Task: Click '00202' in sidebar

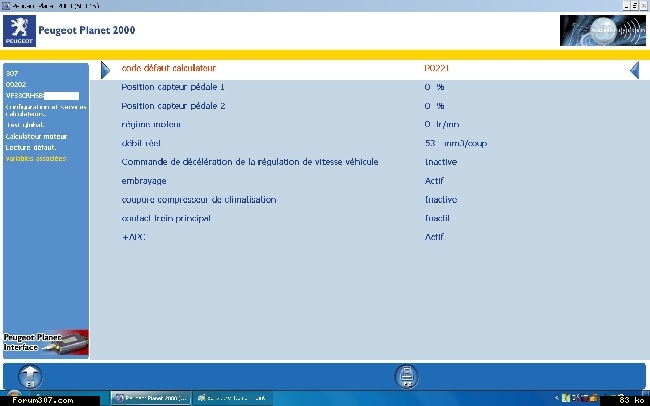Action: [16, 84]
